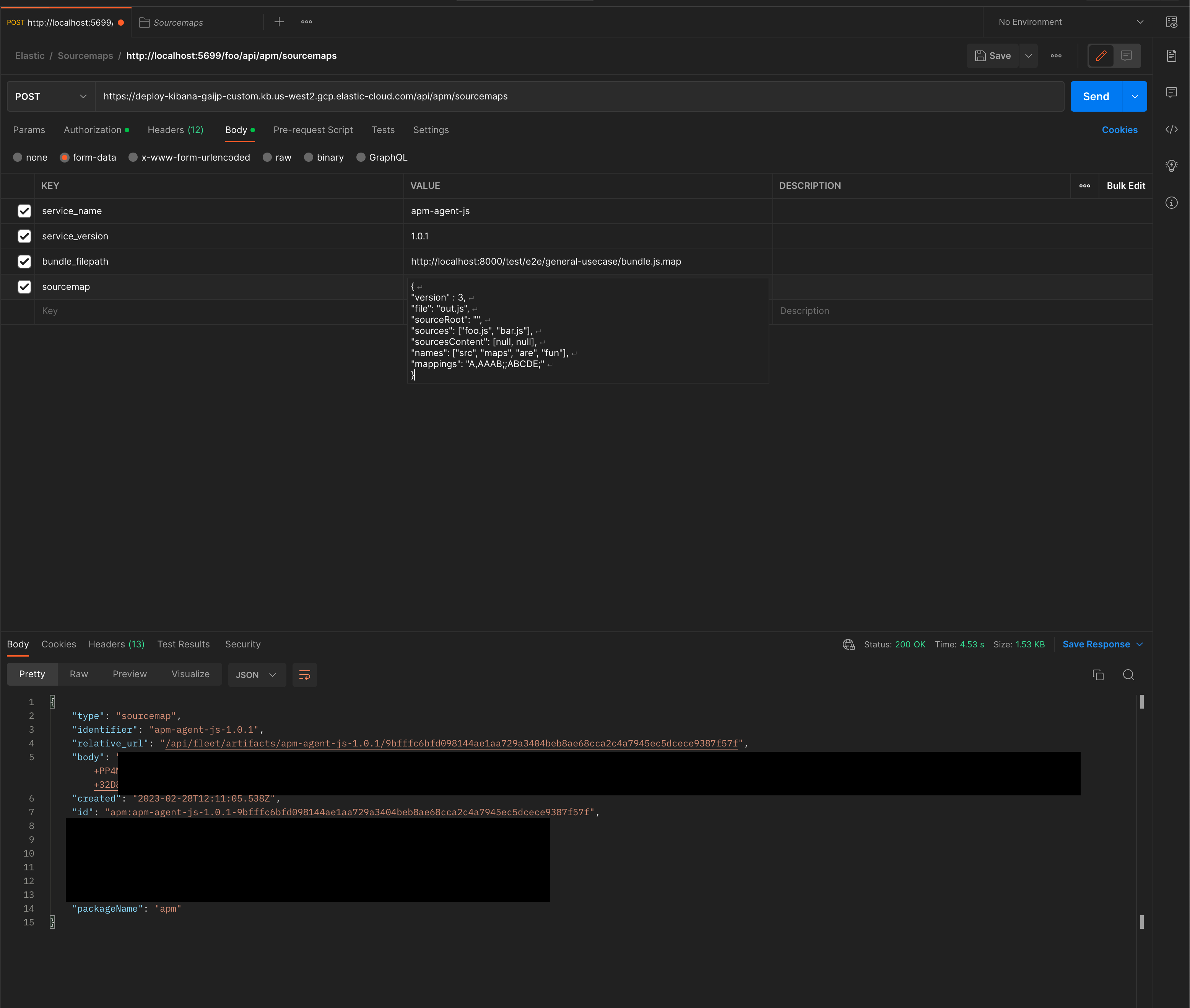Open the Headers (13) response tab
The height and width of the screenshot is (1008, 1190).
tap(116, 644)
